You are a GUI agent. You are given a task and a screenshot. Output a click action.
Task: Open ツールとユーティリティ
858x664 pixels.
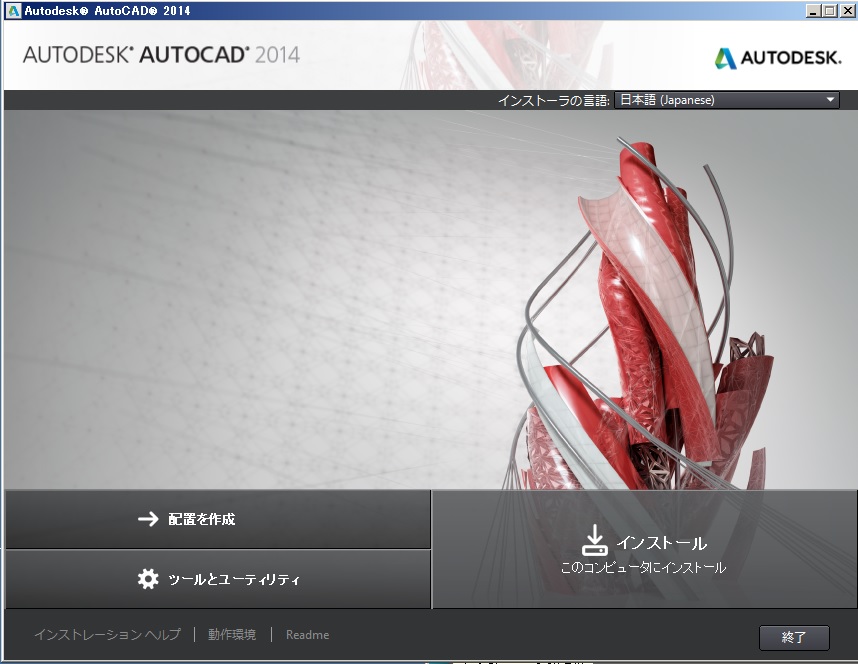233,579
